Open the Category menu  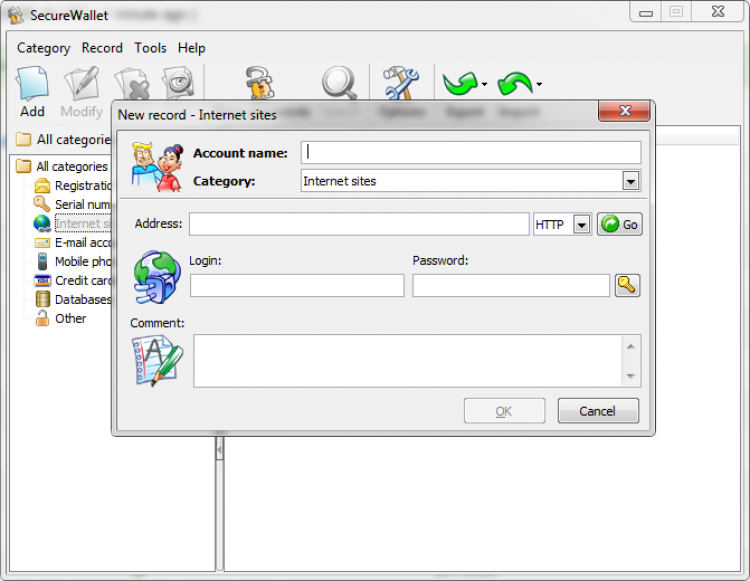[44, 48]
